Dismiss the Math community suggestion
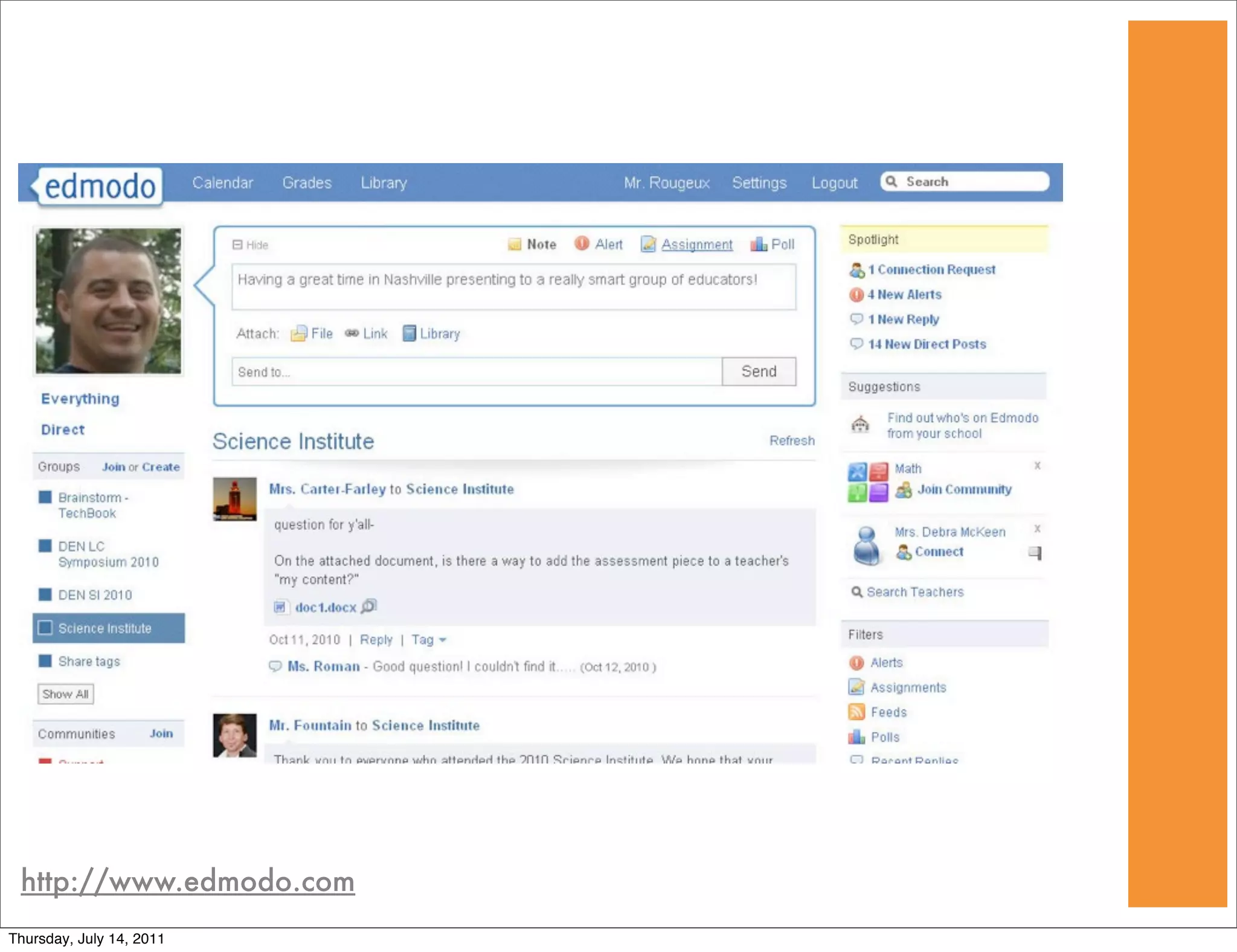The image size is (1237, 952). [1037, 466]
